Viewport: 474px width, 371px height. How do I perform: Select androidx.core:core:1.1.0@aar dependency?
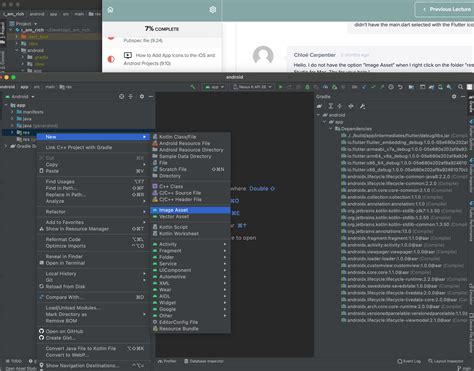378,272
